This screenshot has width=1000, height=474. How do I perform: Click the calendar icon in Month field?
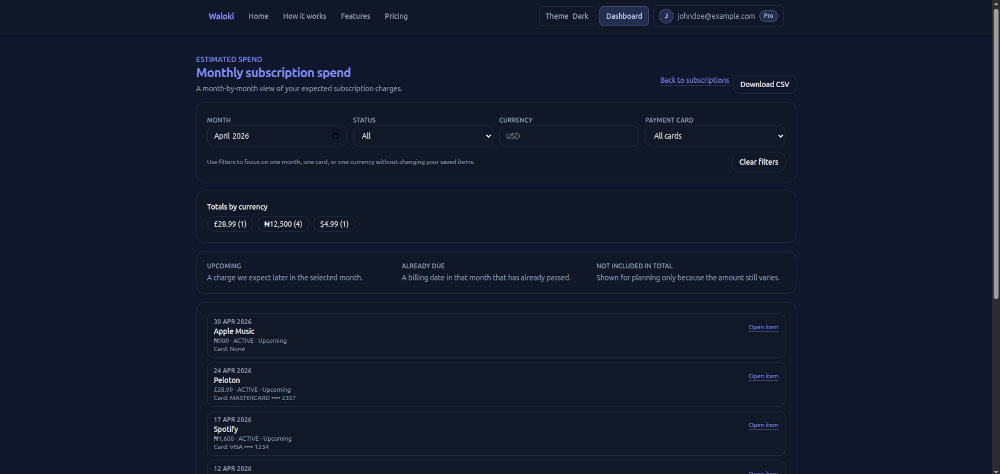(335, 136)
